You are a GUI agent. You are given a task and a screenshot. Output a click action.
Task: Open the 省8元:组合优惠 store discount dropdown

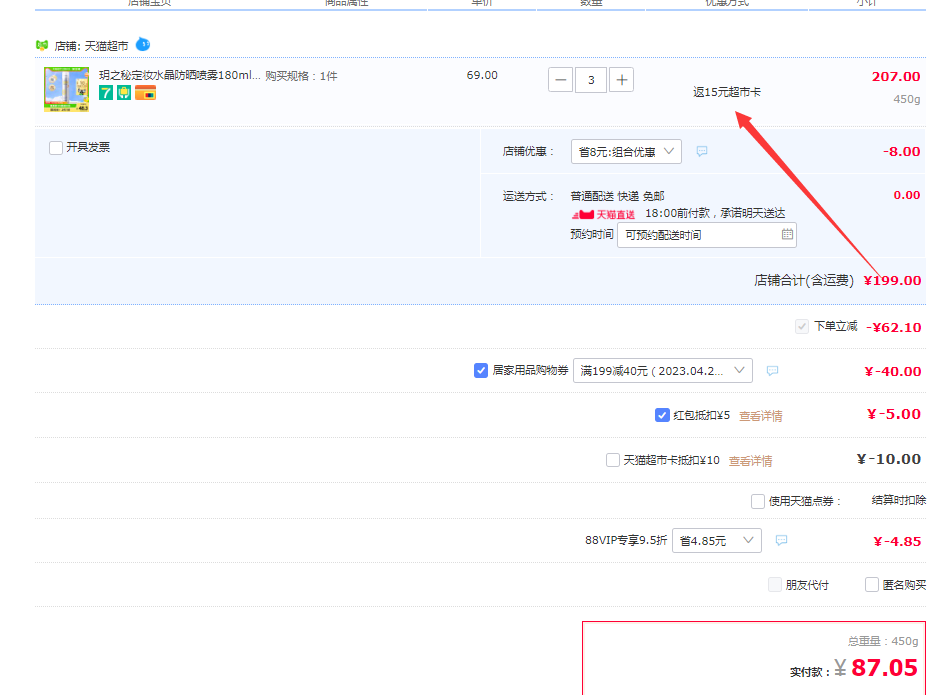tap(626, 152)
